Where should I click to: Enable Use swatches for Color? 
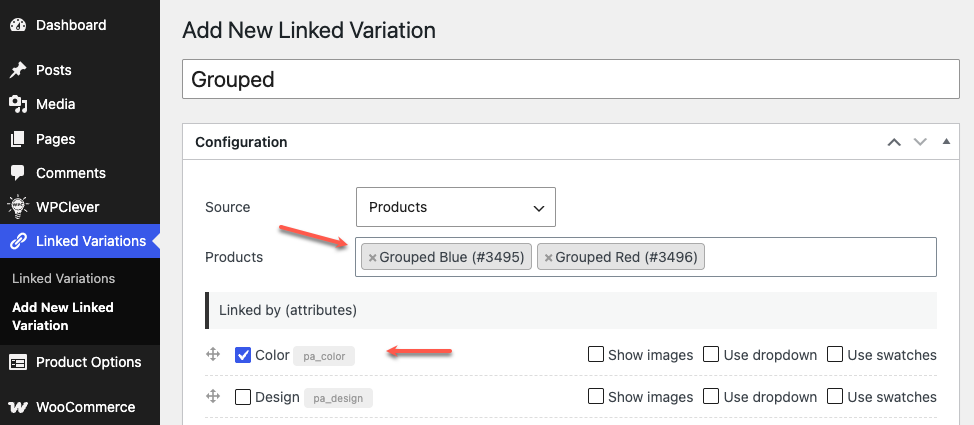click(835, 355)
